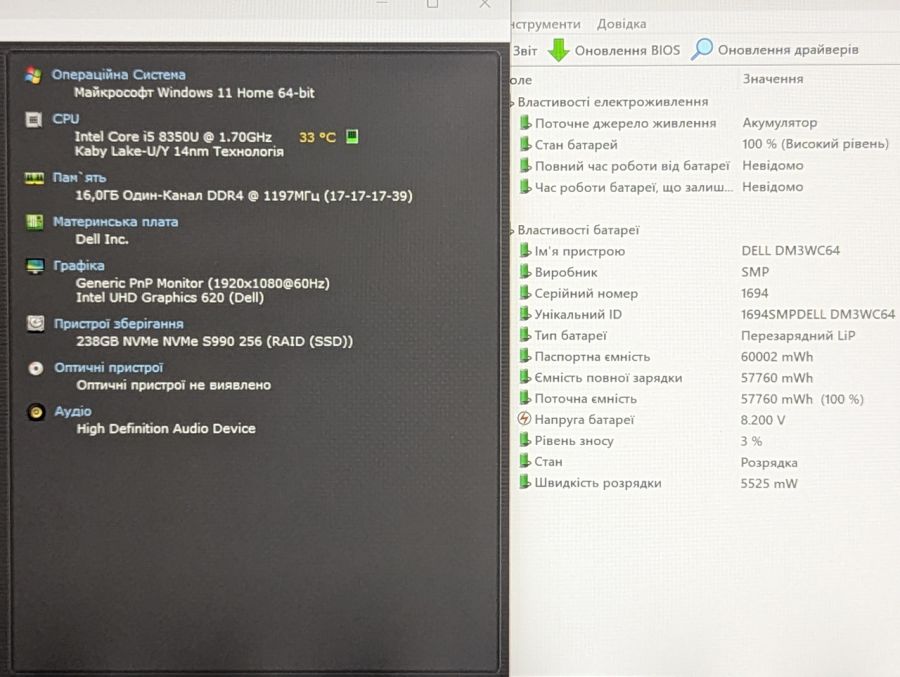900x677 pixels.
Task: Select the Акумулятор value cell
Action: pos(779,123)
